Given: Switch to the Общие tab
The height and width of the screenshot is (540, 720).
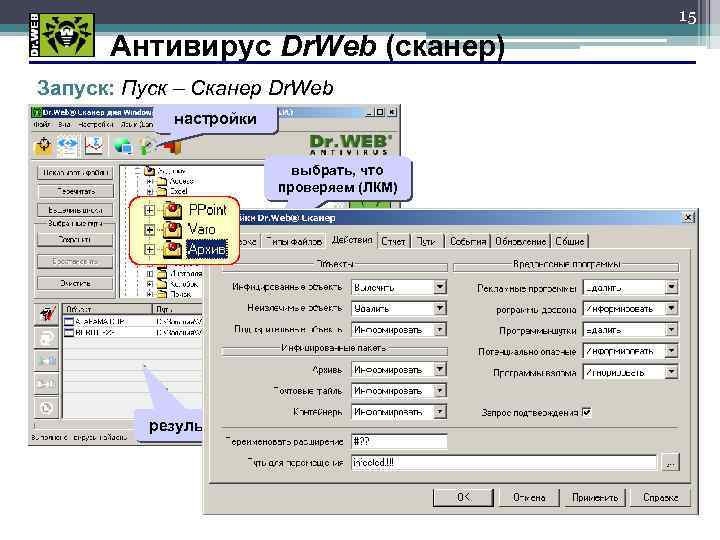Looking at the screenshot, I should pos(569,241).
